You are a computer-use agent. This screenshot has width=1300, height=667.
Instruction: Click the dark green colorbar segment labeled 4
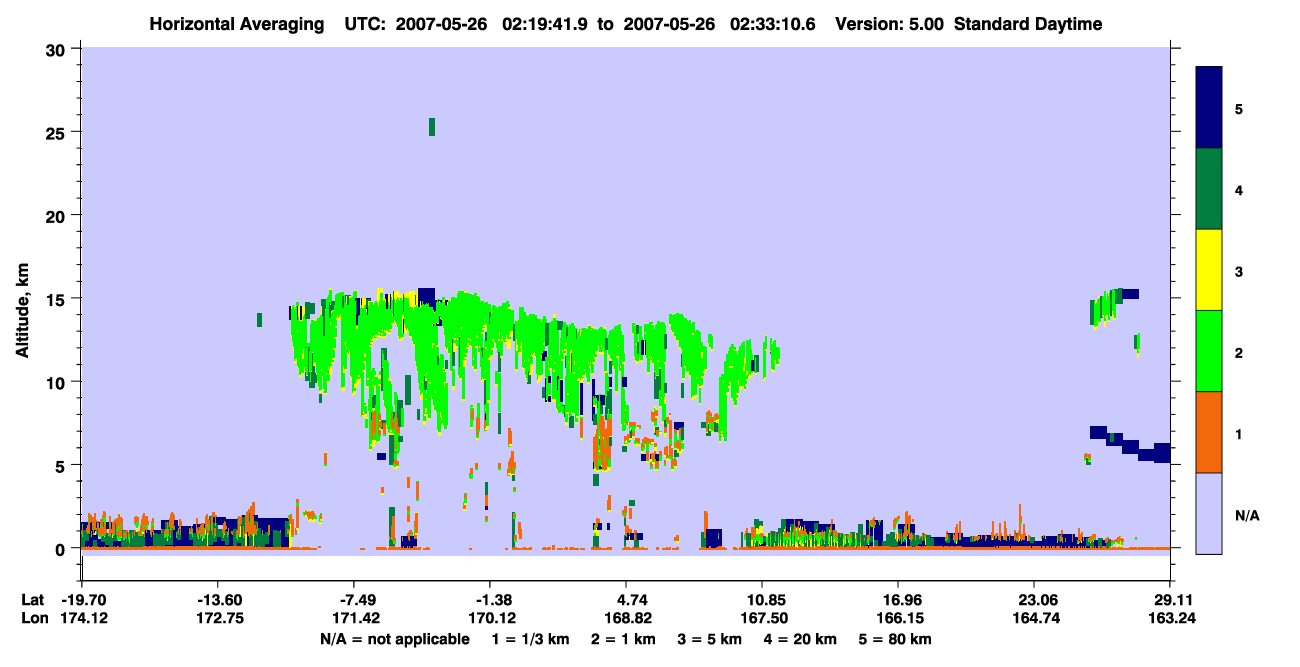tap(1209, 189)
